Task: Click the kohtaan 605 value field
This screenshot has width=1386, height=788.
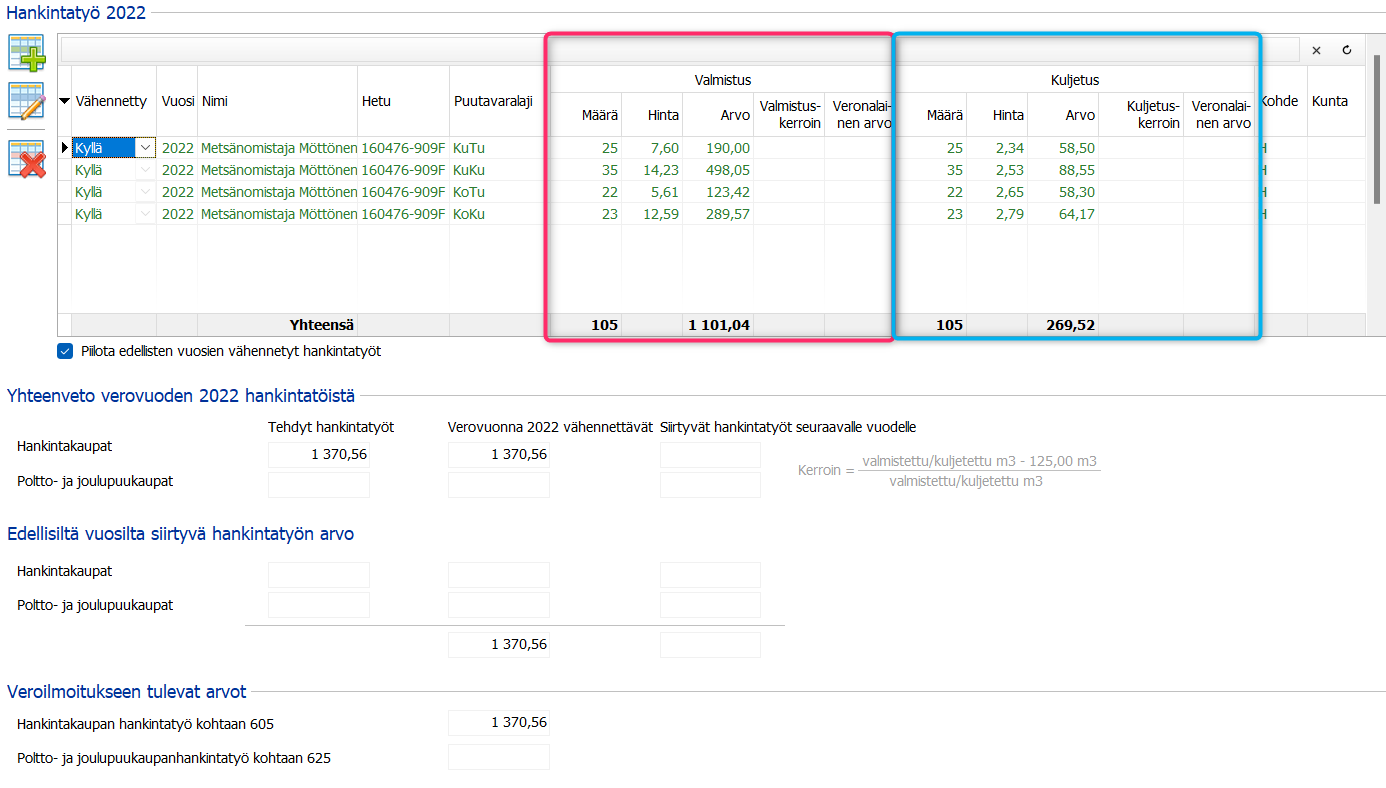Action: pyautogui.click(x=498, y=723)
